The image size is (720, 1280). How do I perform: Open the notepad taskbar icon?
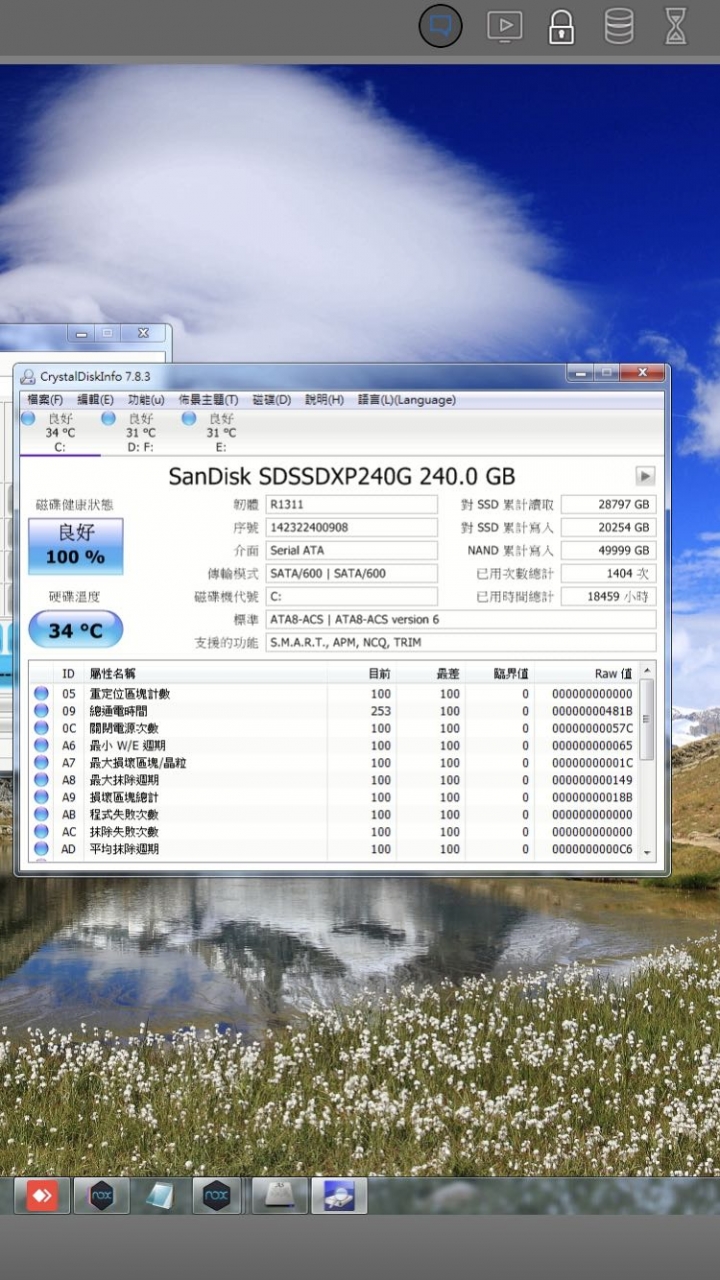(160, 1195)
